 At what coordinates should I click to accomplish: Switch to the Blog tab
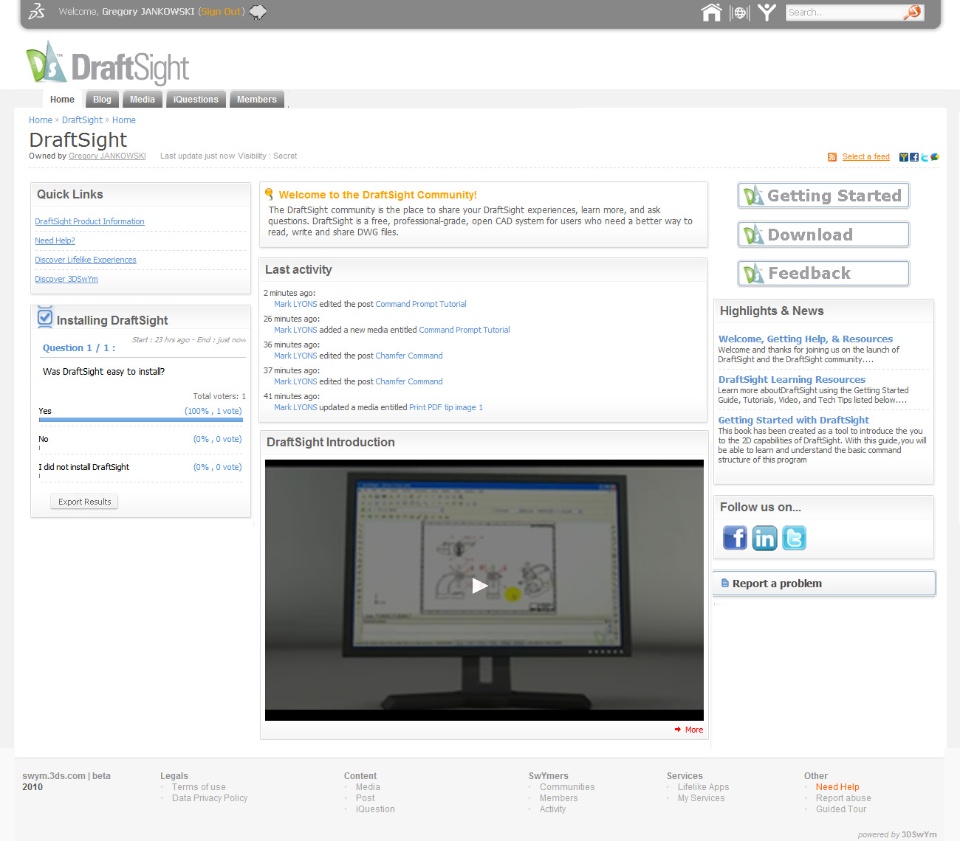(x=102, y=99)
